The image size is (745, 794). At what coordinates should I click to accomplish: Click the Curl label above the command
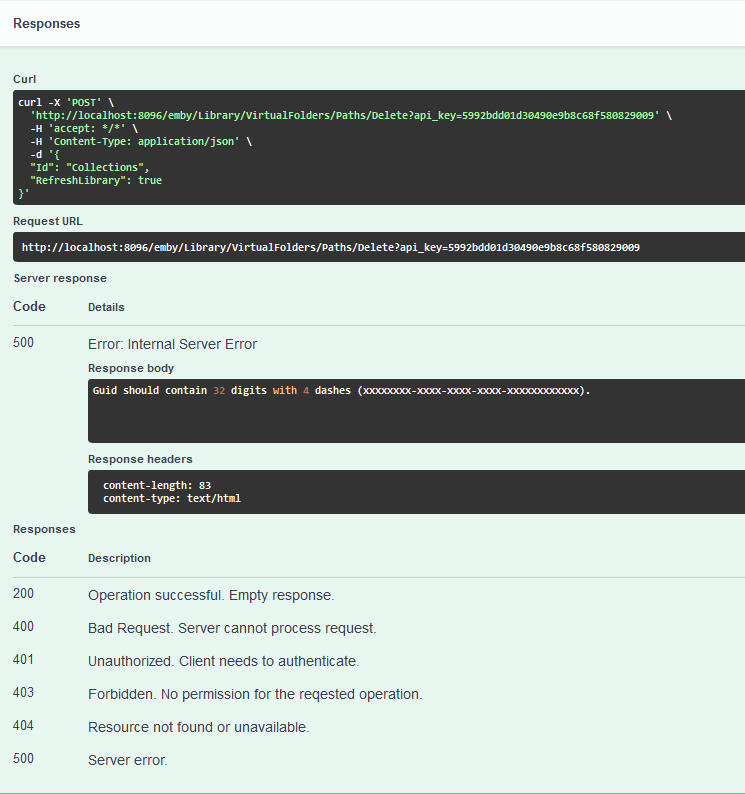[24, 78]
